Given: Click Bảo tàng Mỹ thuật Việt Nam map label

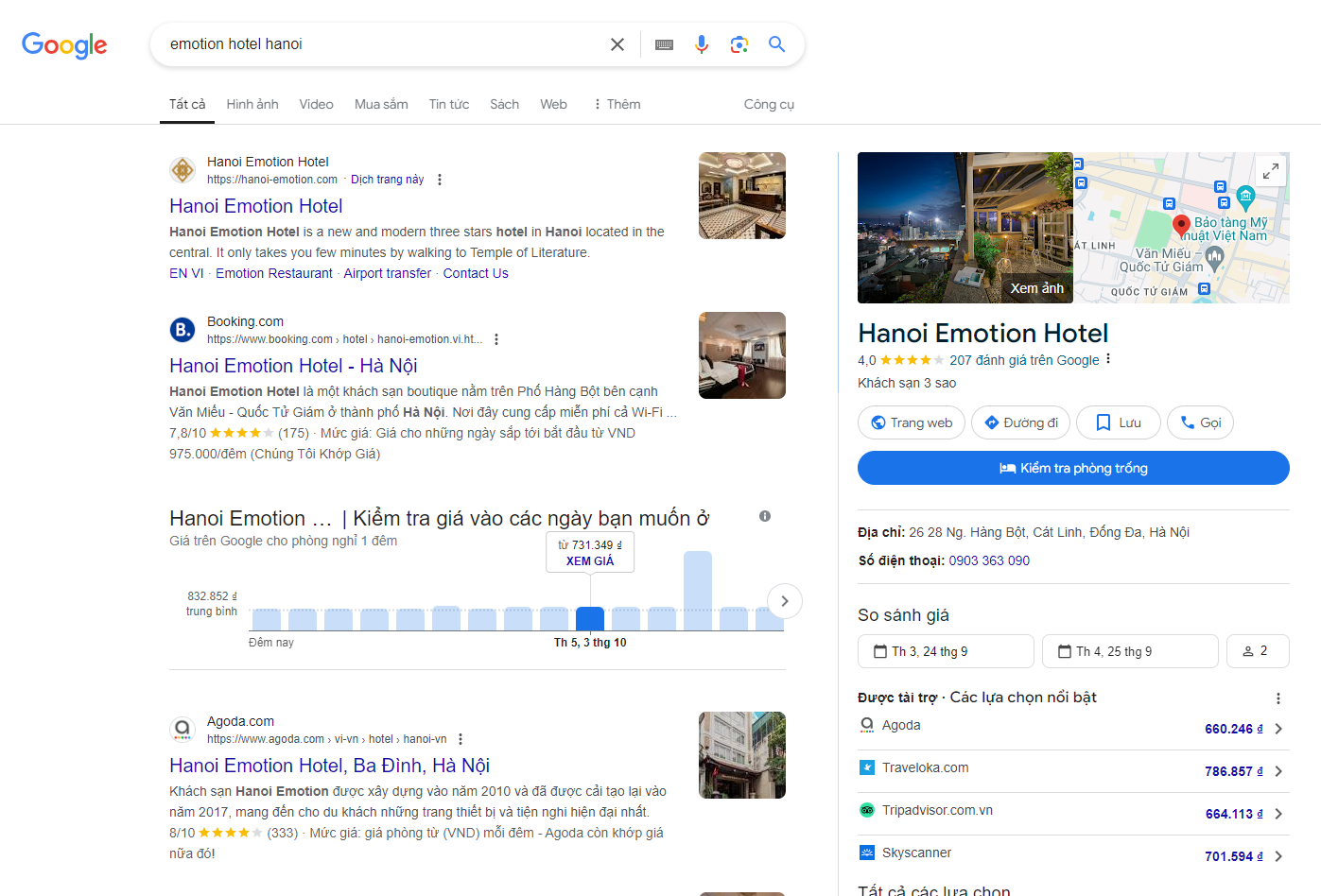Looking at the screenshot, I should tap(1229, 229).
